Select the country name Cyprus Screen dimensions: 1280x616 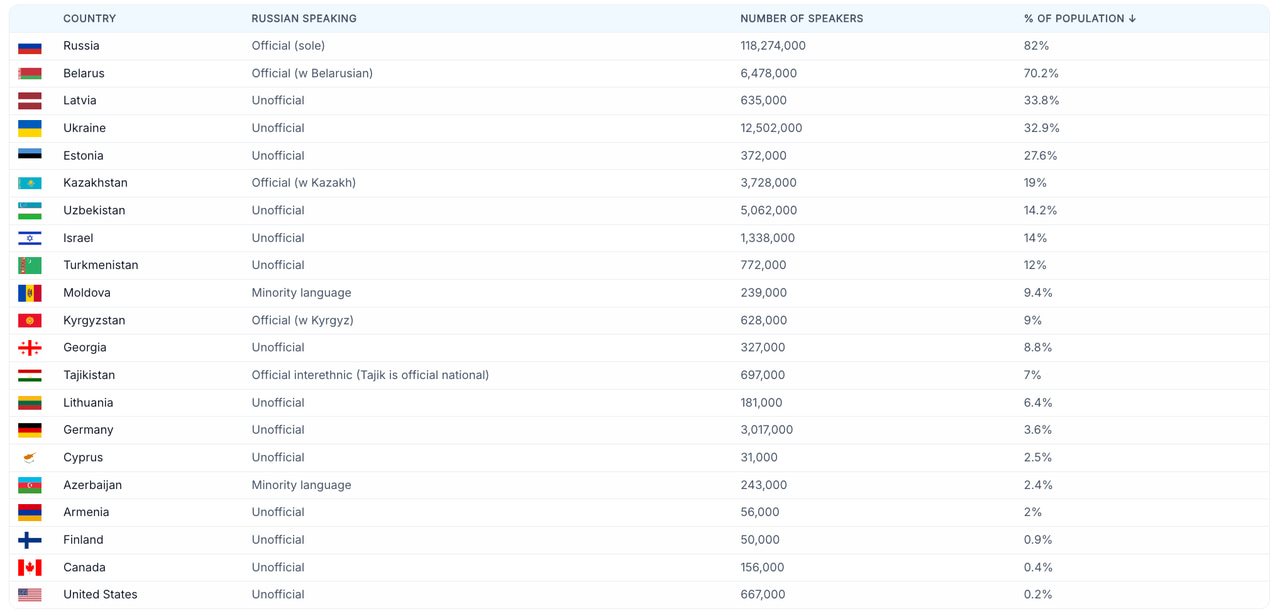pyautogui.click(x=83, y=458)
